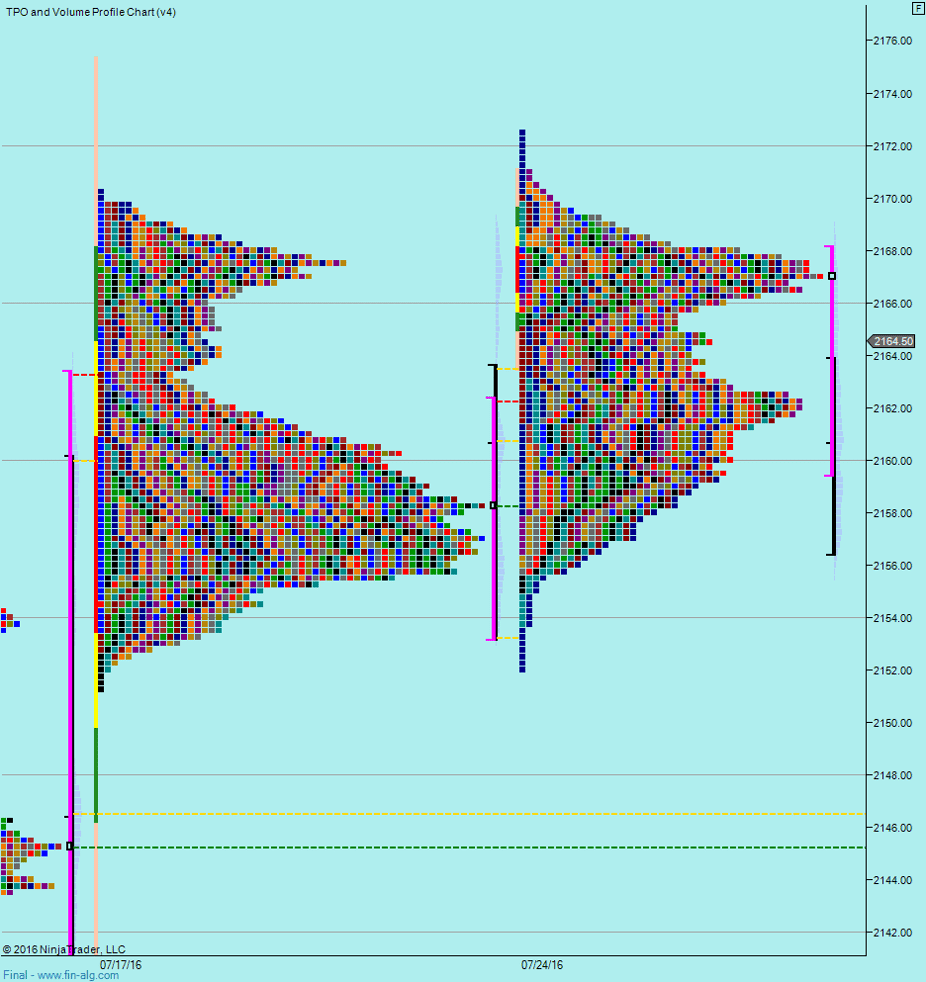The image size is (926, 982).
Task: Click the F instrument icon top right
Action: point(915,7)
